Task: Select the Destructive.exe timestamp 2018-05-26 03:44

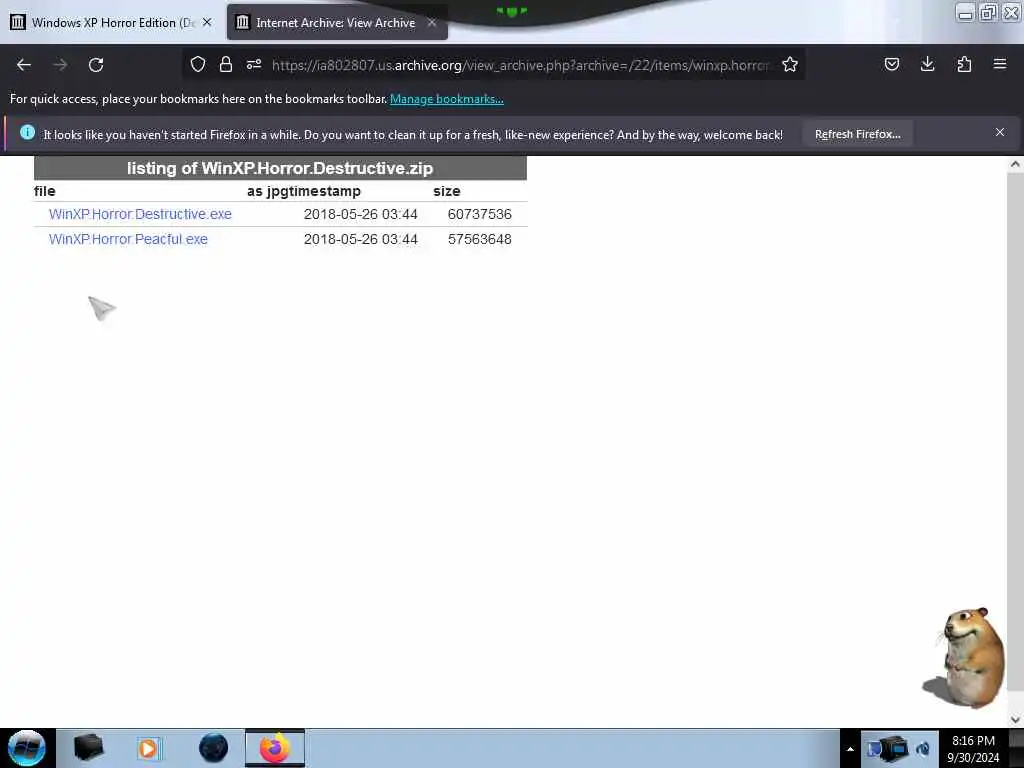Action: point(360,214)
